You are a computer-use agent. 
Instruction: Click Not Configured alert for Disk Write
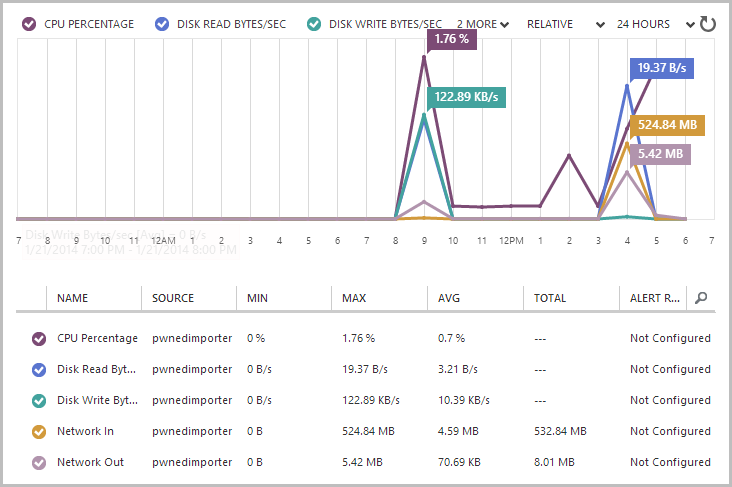670,400
